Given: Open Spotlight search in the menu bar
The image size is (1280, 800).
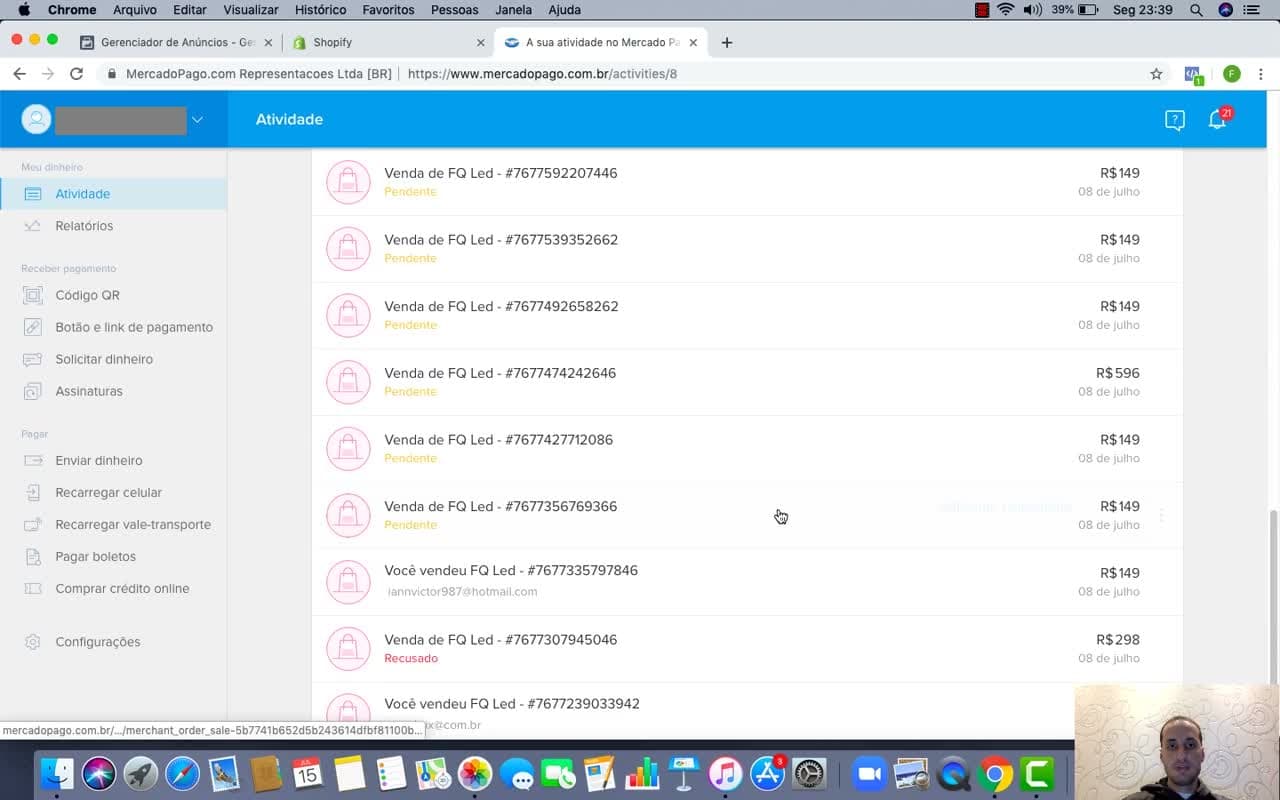Looking at the screenshot, I should coord(1196,10).
